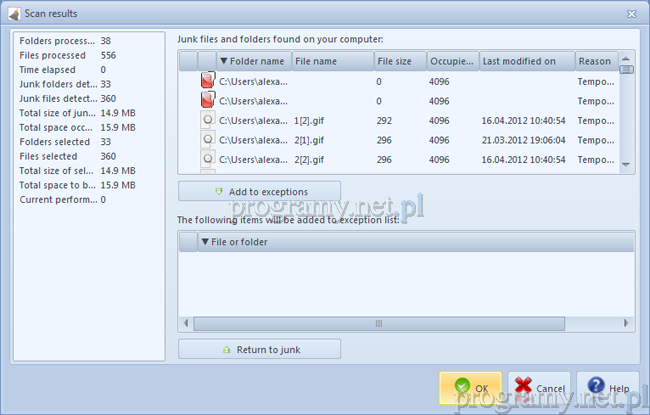The height and width of the screenshot is (415, 650).
Task: Click the exception list horizontal scrollbar thumb
Action: [379, 323]
